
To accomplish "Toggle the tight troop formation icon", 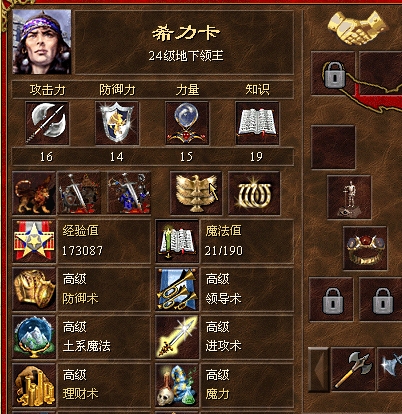I will click(x=129, y=193).
